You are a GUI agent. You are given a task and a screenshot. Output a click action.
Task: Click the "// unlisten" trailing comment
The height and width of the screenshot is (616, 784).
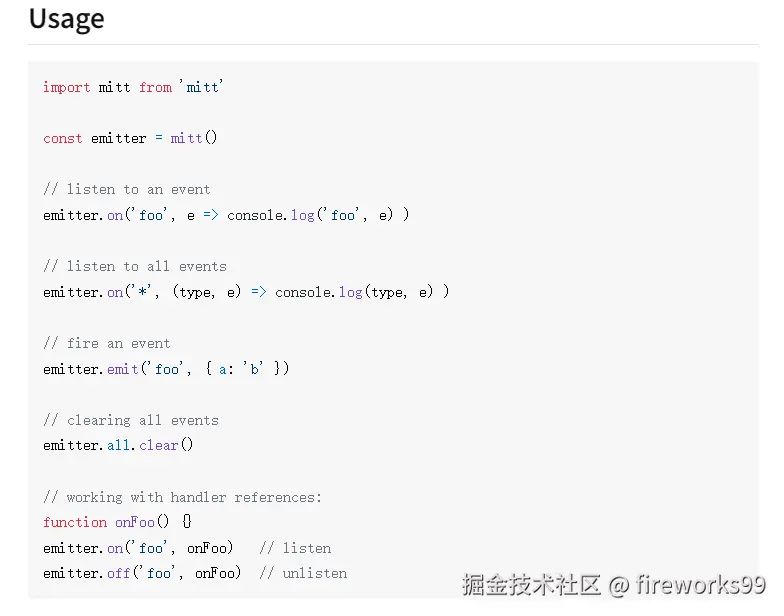click(x=303, y=573)
